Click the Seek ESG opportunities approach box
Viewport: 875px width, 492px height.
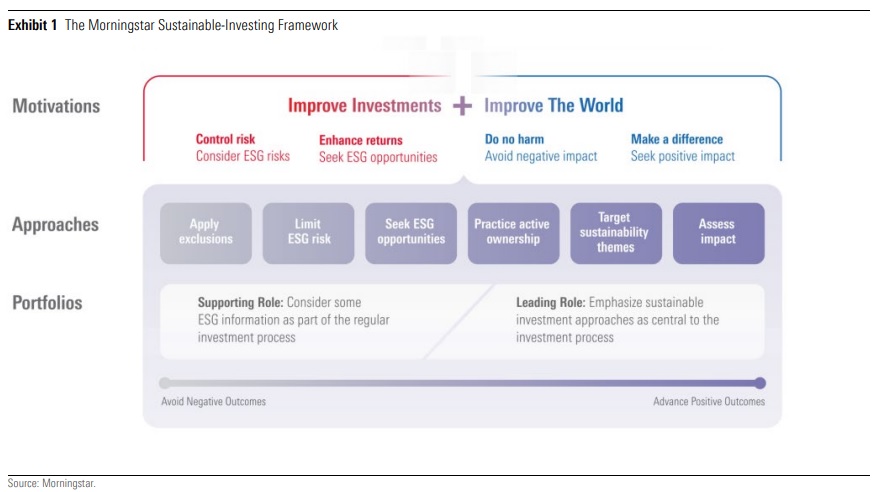tap(411, 232)
